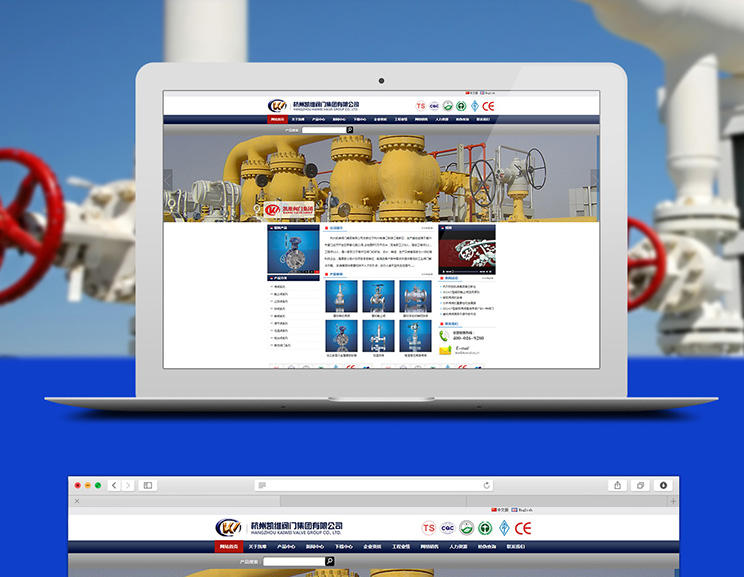This screenshot has width=744, height=577.
Task: Click the TS certification badge in bottom browser
Action: click(x=428, y=528)
